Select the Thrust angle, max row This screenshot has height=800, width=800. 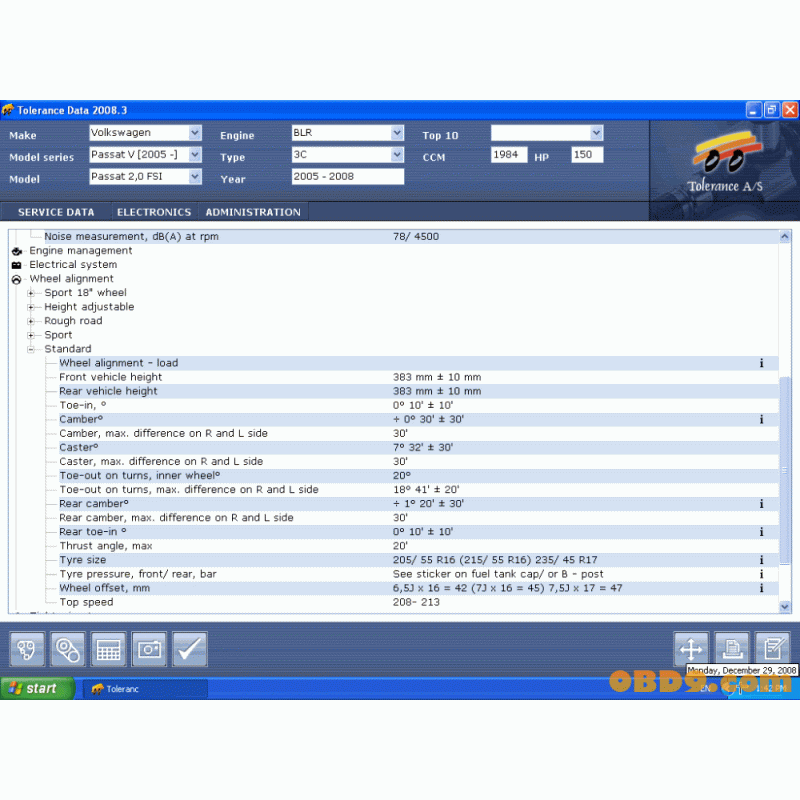(x=418, y=546)
